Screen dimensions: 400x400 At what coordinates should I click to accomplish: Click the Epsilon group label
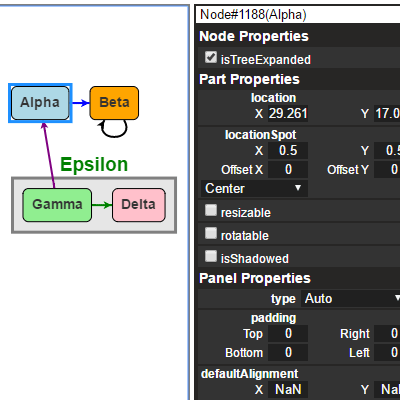coord(94,165)
